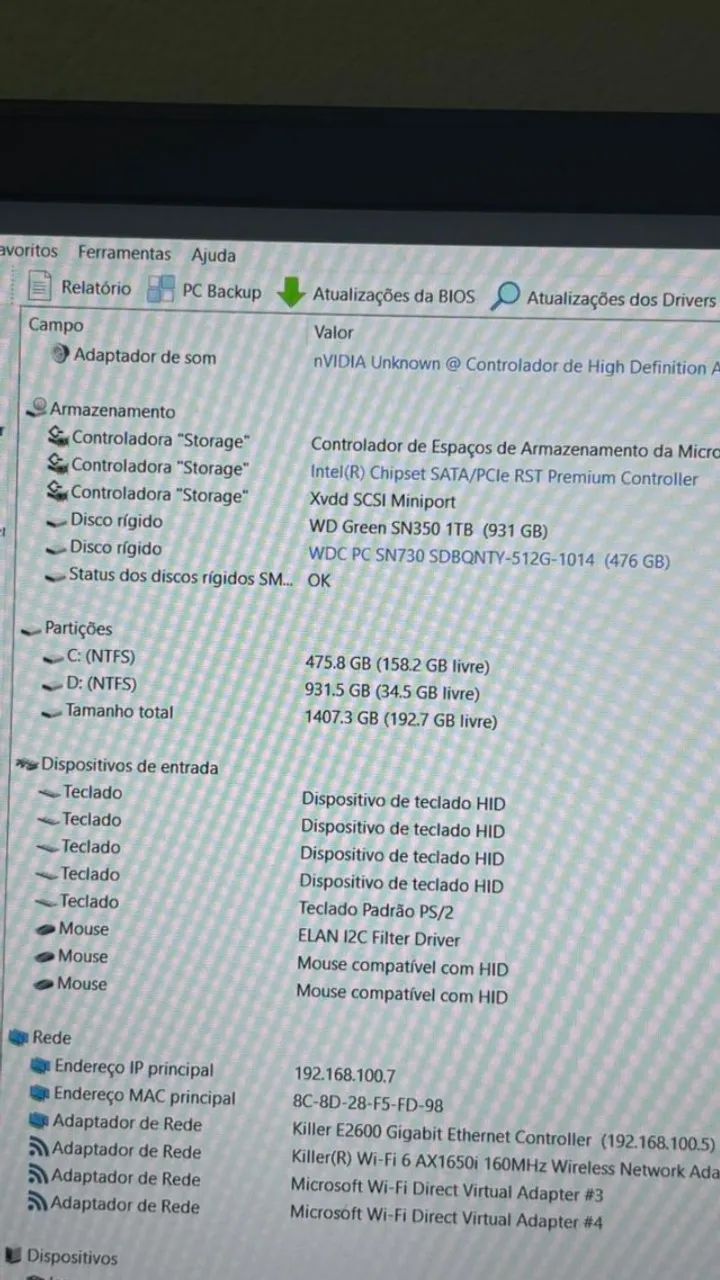Select the D: (NTFS) partition row

click(x=100, y=684)
